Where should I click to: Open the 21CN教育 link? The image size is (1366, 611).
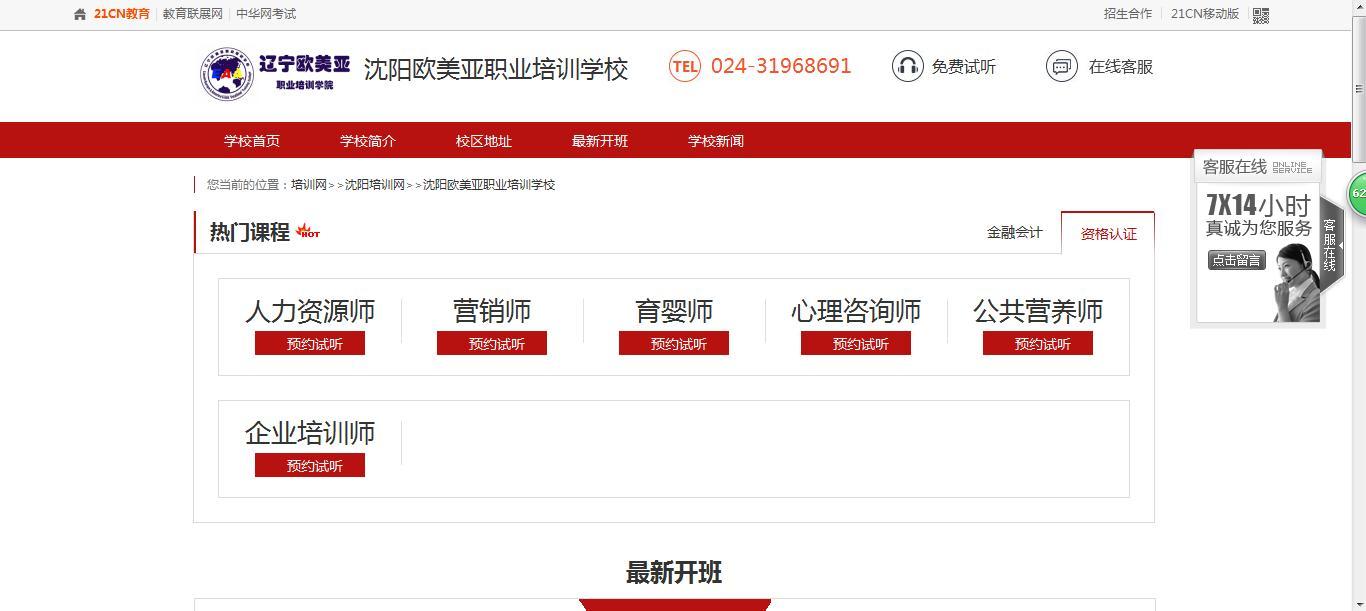tap(122, 14)
